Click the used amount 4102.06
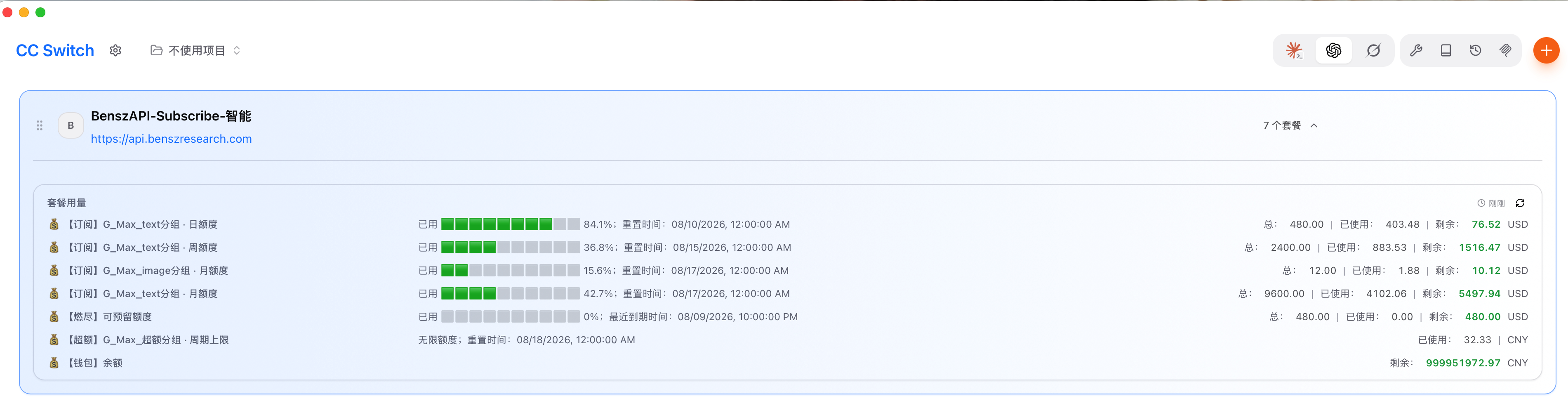The height and width of the screenshot is (401, 1568). pyautogui.click(x=1386, y=294)
